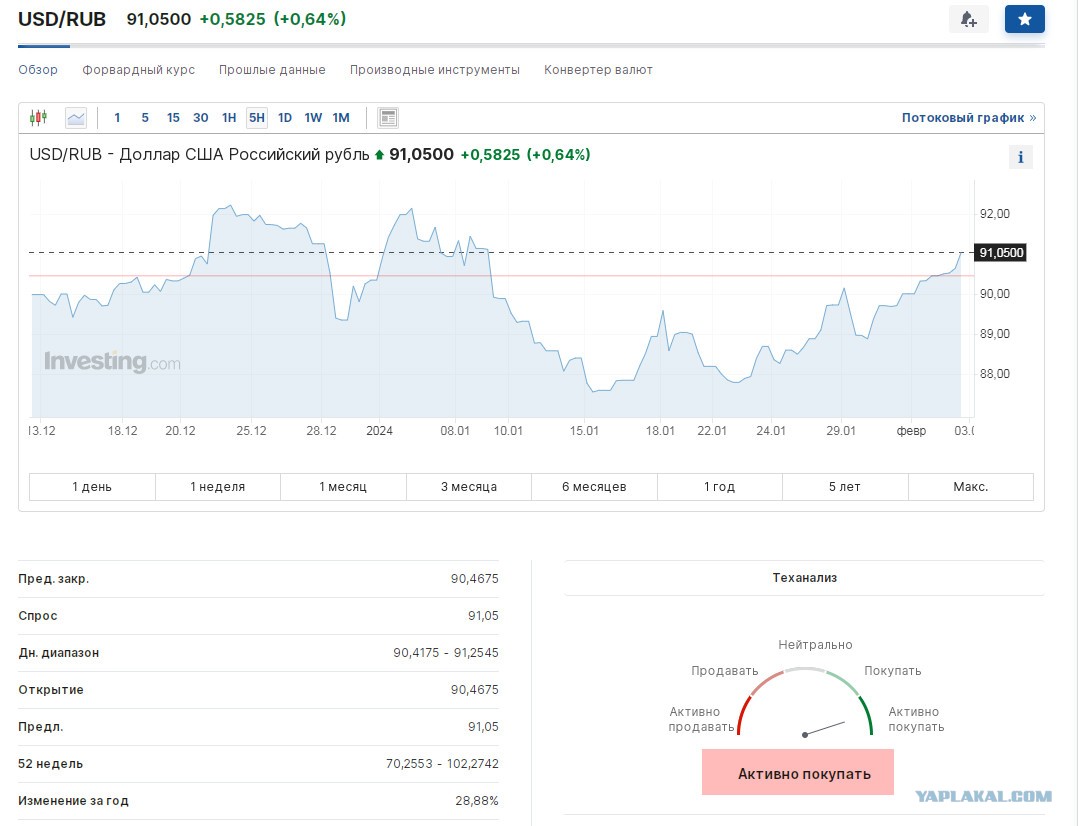The height and width of the screenshot is (826, 1078).
Task: Select the 1D chart interval
Action: click(x=285, y=118)
